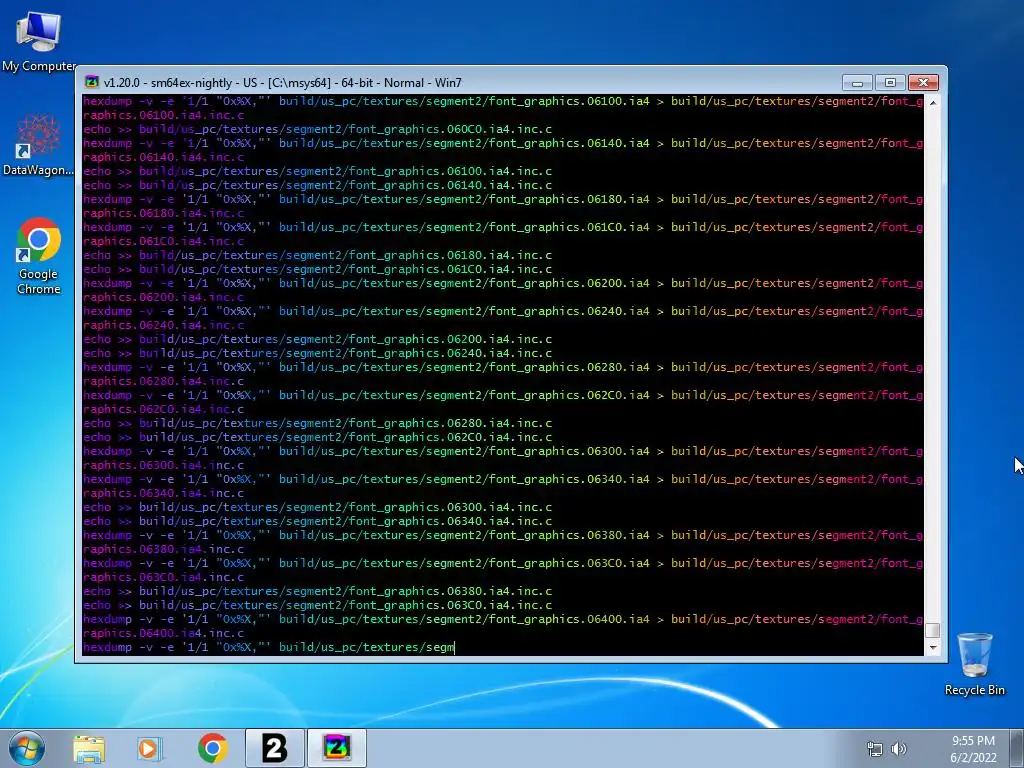This screenshot has height=768, width=1024.
Task: Click the echo line ending in font_graphics.06140.ia4.inc.c
Action: pyautogui.click(x=317, y=185)
